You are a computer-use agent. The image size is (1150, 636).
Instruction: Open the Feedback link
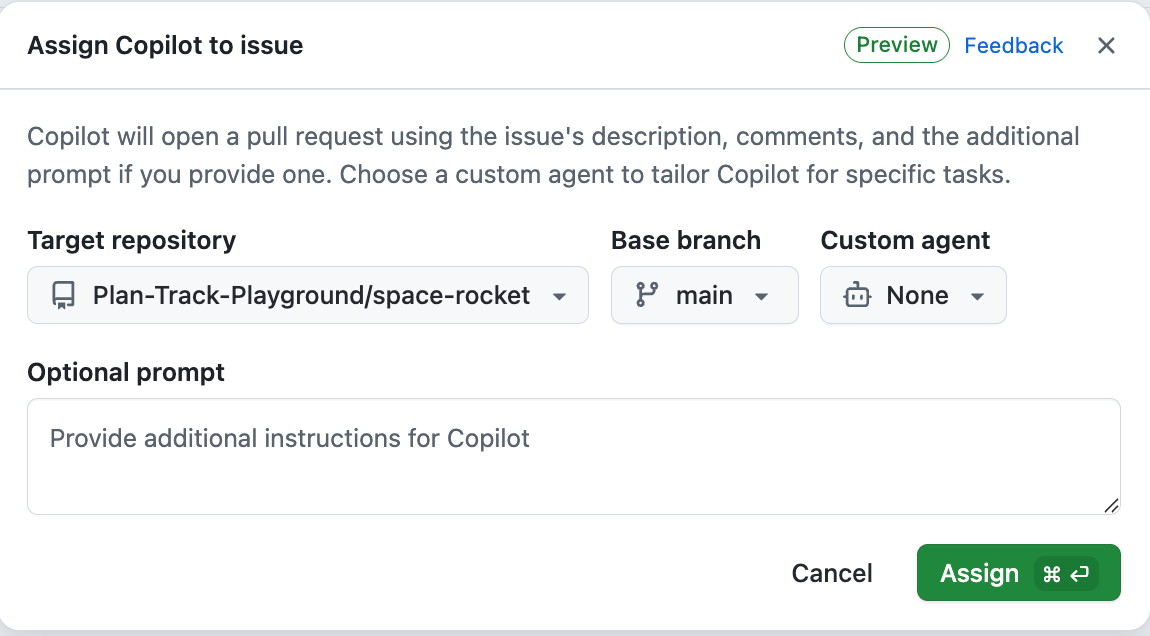tap(1013, 44)
